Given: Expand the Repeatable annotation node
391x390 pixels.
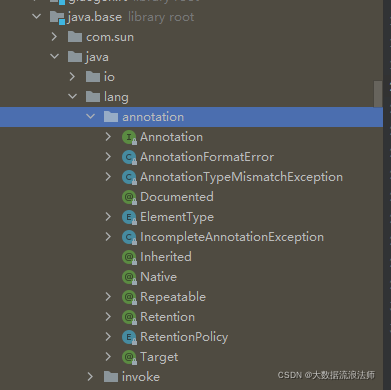Looking at the screenshot, I should 108,297.
